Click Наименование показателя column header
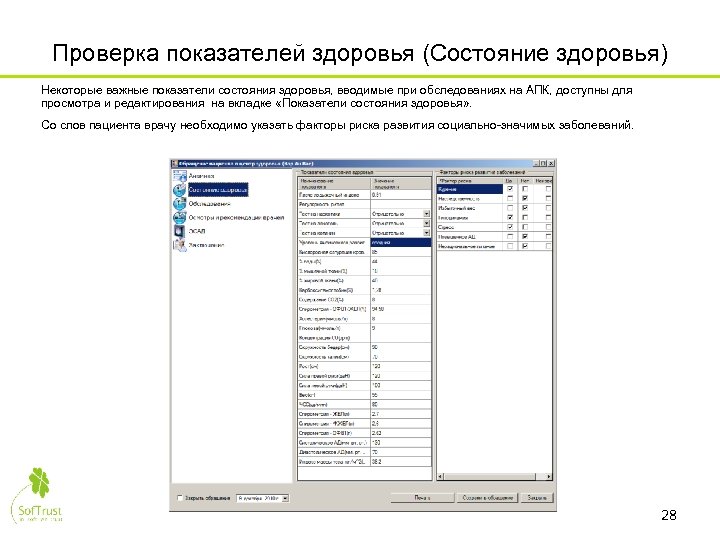The width and height of the screenshot is (720, 540). [334, 184]
